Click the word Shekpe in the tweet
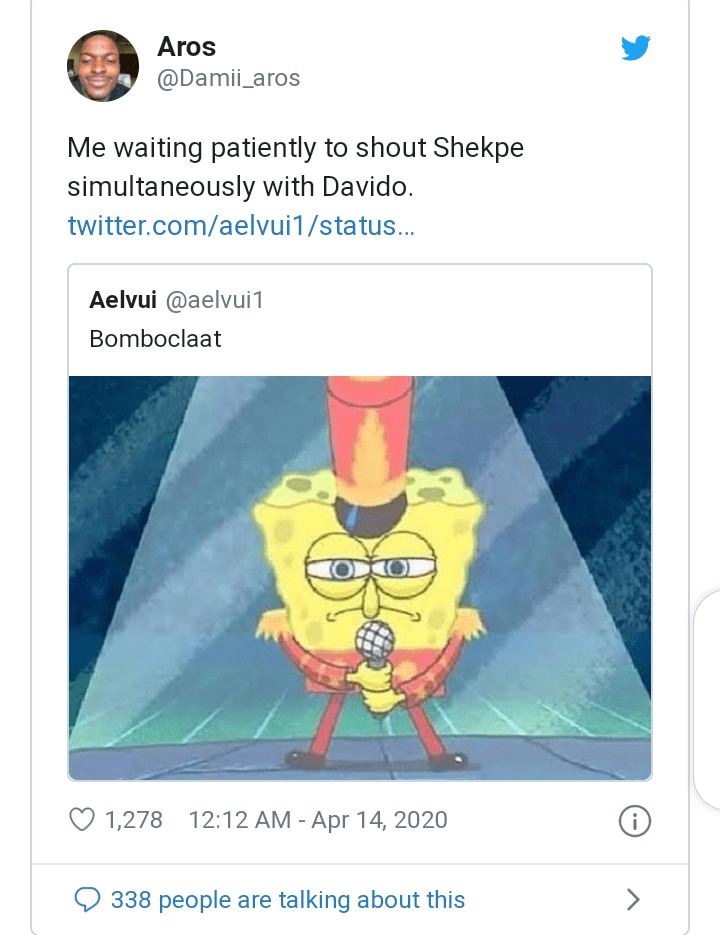Viewport: 720px width, 935px height. (479, 148)
